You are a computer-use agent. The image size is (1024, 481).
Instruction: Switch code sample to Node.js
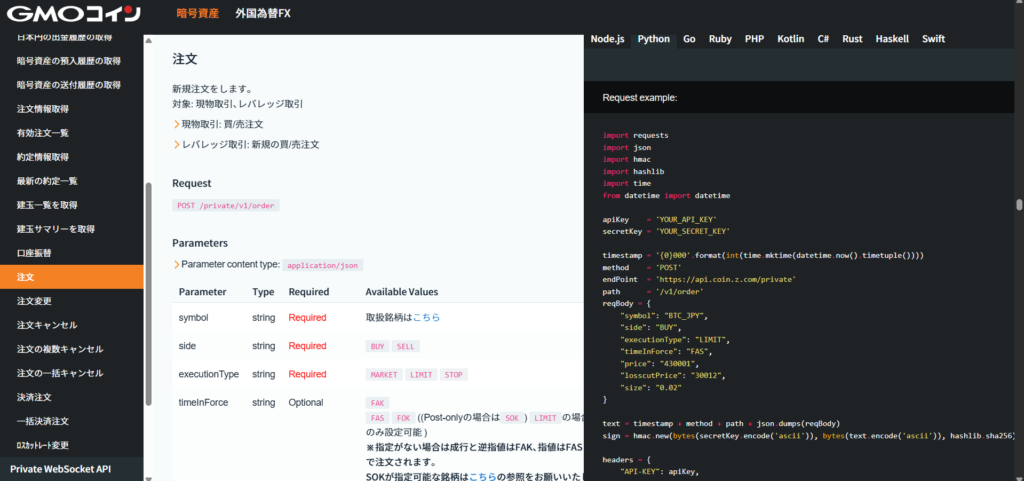coord(607,39)
